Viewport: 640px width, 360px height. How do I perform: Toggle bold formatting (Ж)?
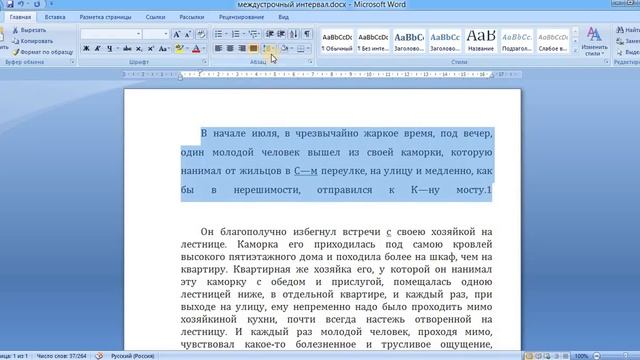click(86, 49)
